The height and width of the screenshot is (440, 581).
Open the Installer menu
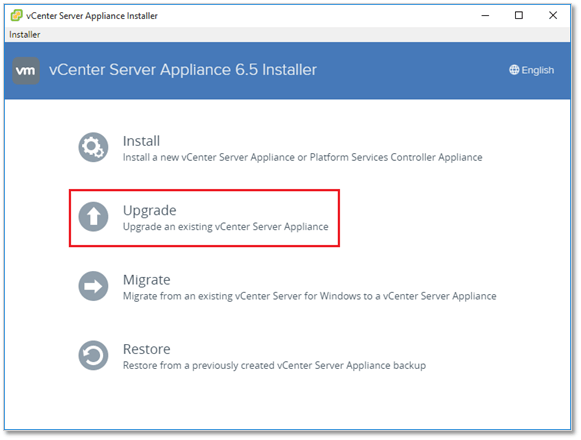(24, 34)
